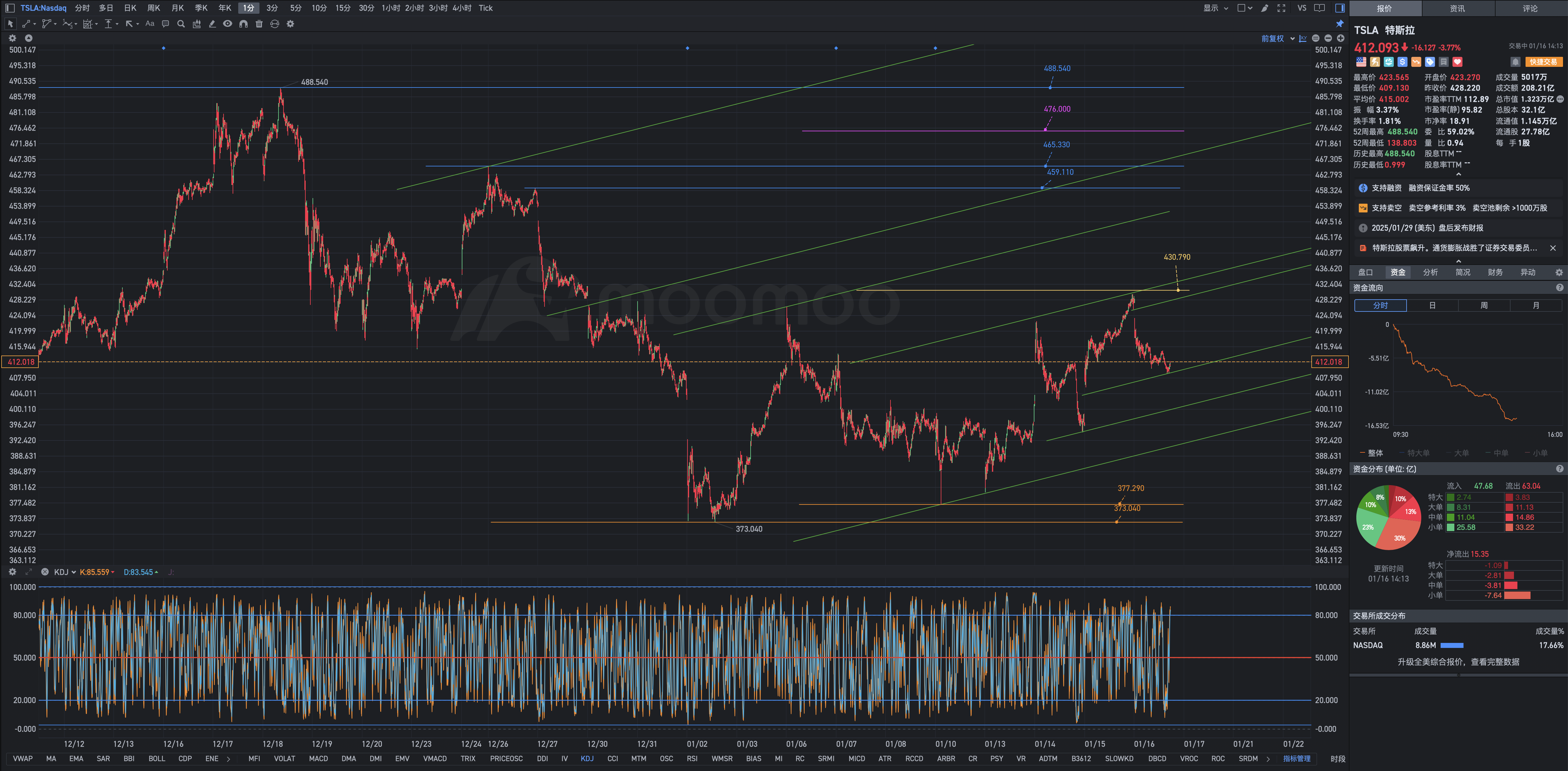
Task: Select the 日K daily chart timeframe
Action: click(130, 8)
